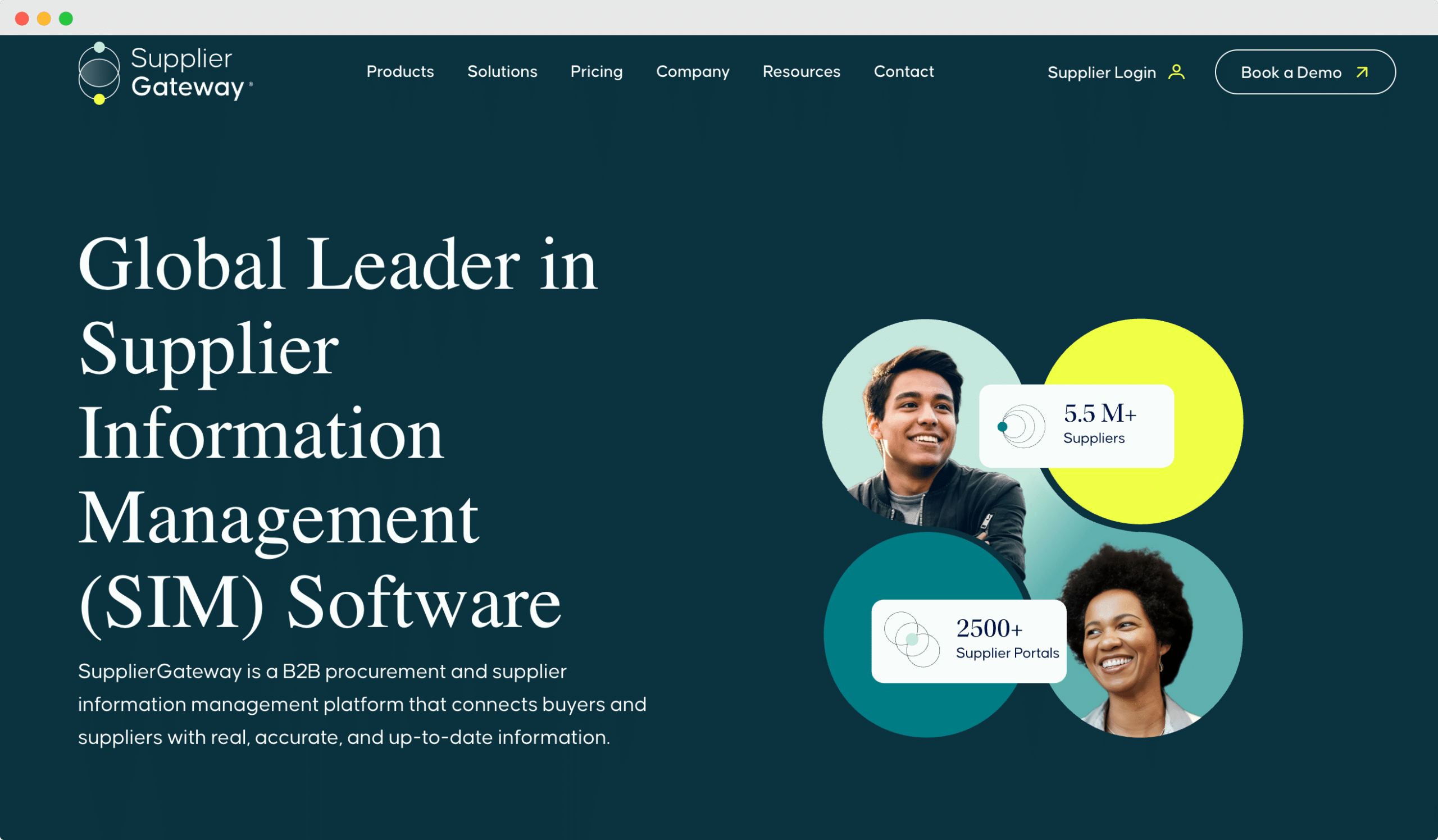Click the Supplier Gateway logo
1438x840 pixels.
(166, 73)
